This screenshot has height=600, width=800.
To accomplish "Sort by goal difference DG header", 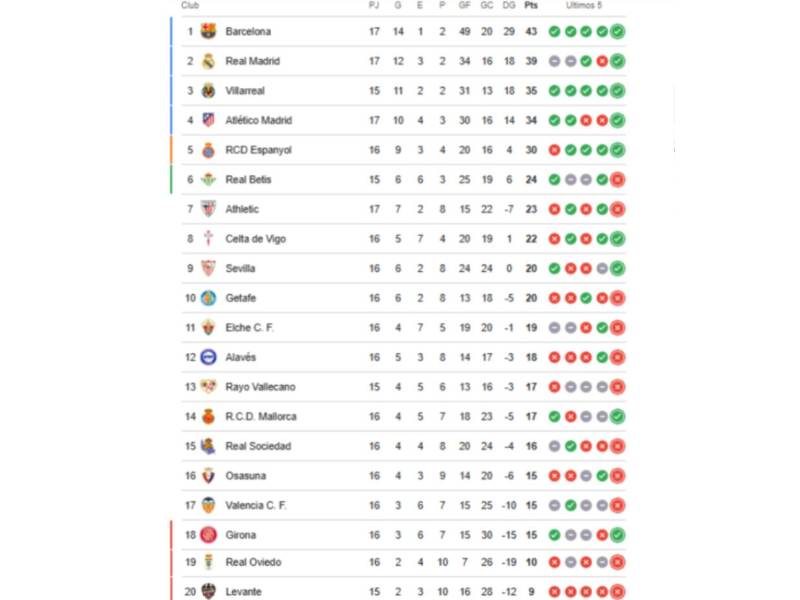I will click(510, 5).
